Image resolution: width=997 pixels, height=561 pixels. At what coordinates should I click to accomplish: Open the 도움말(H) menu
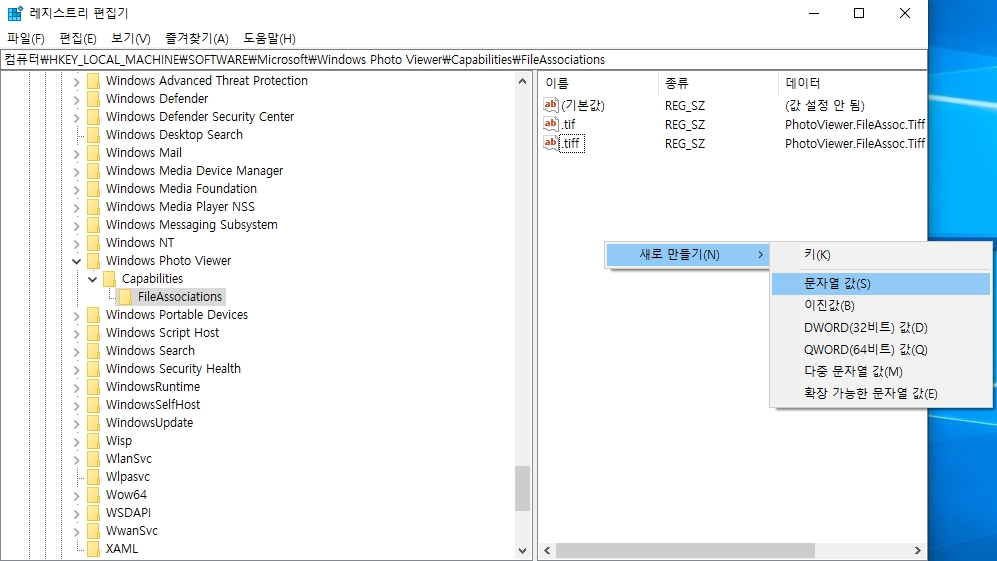269,39
